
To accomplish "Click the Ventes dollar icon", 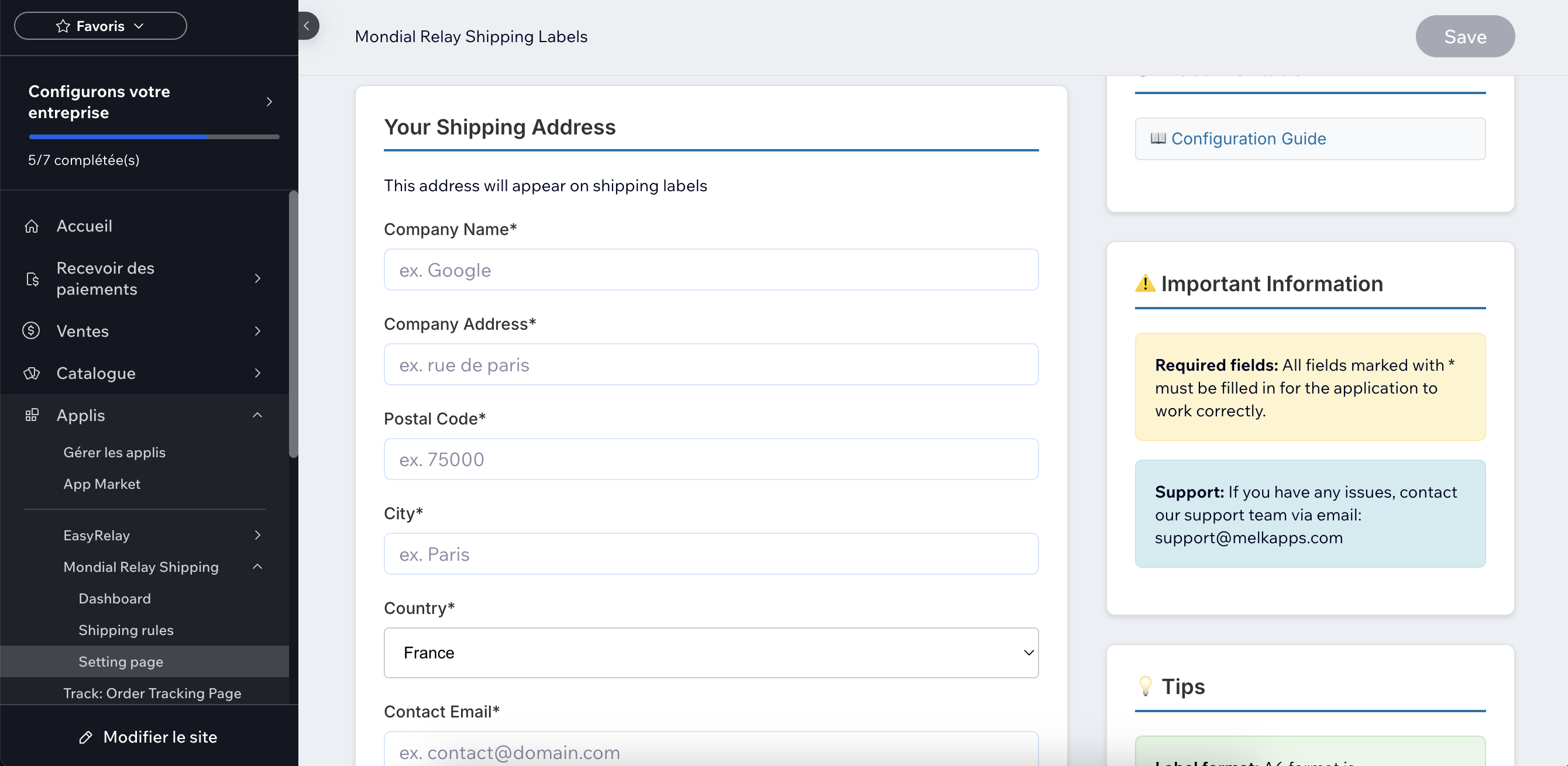I will 32,331.
